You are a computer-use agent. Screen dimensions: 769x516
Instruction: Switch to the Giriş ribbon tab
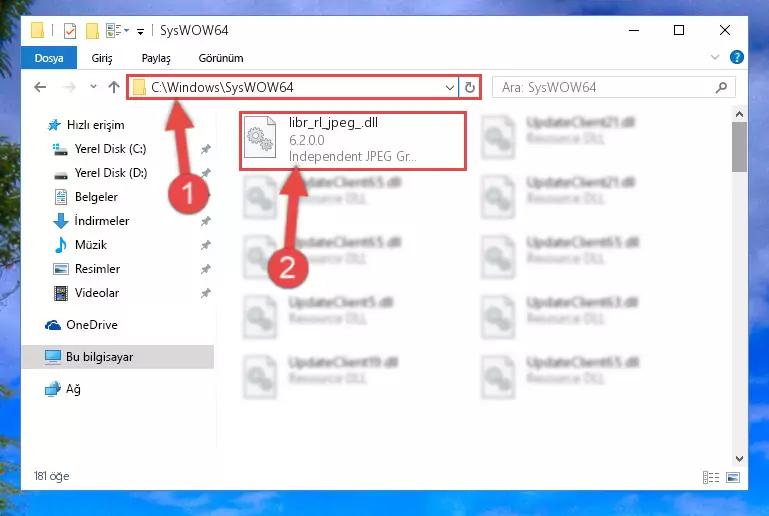click(102, 58)
